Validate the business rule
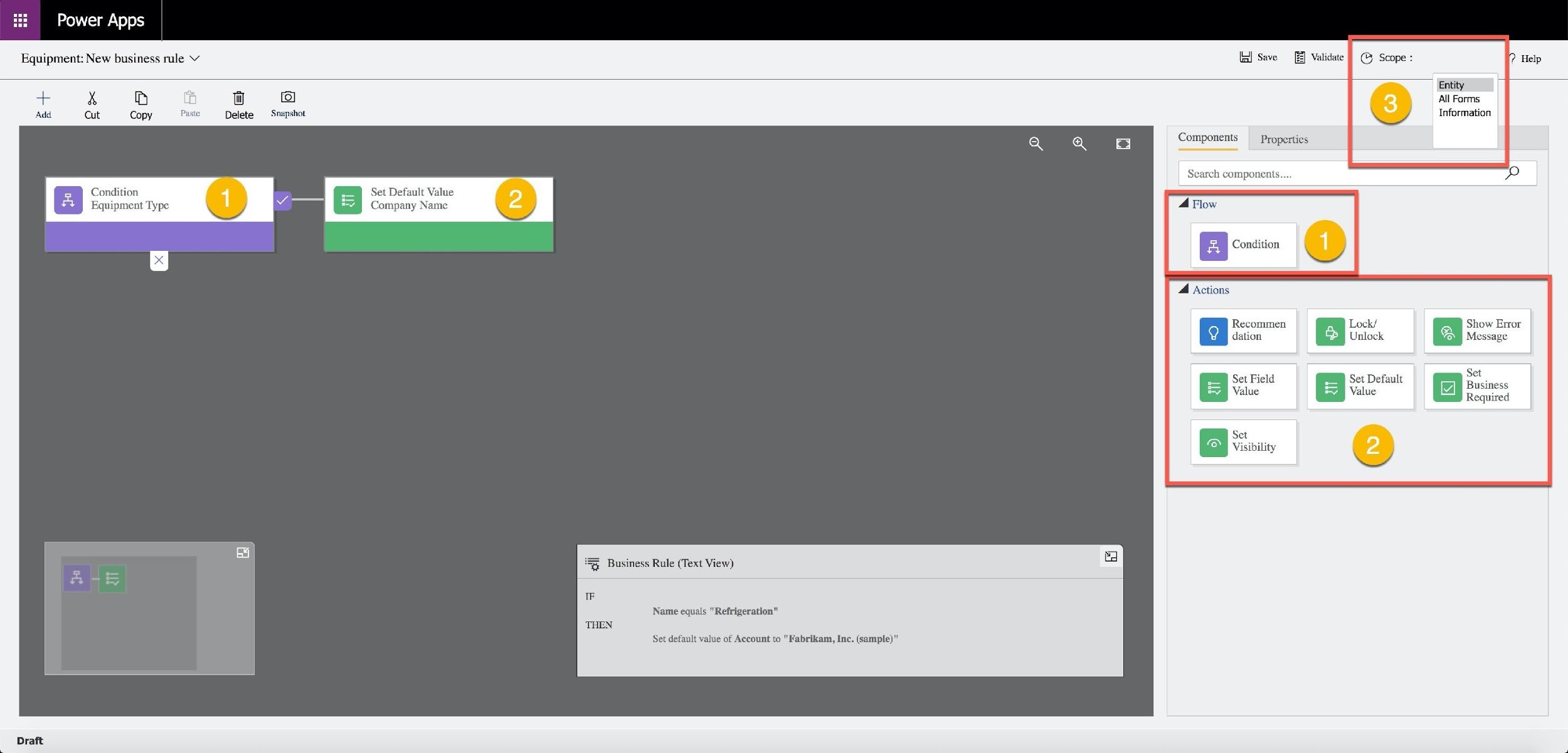1568x753 pixels. click(1319, 57)
